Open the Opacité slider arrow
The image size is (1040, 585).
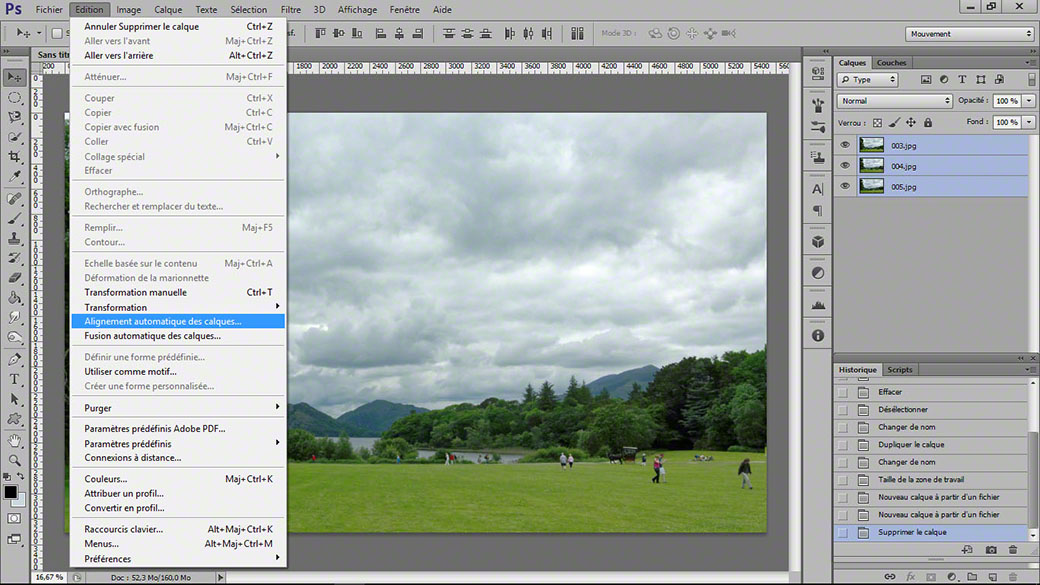pos(1029,101)
